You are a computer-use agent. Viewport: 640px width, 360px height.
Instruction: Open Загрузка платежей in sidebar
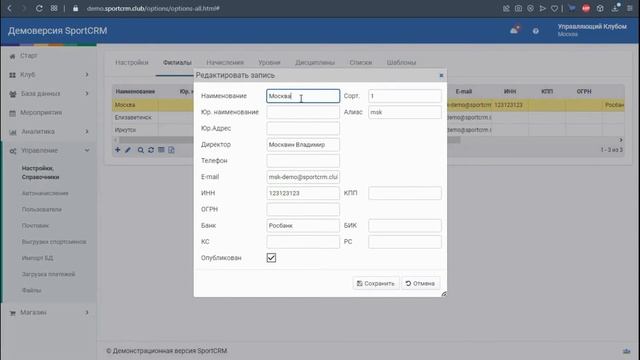[49, 274]
